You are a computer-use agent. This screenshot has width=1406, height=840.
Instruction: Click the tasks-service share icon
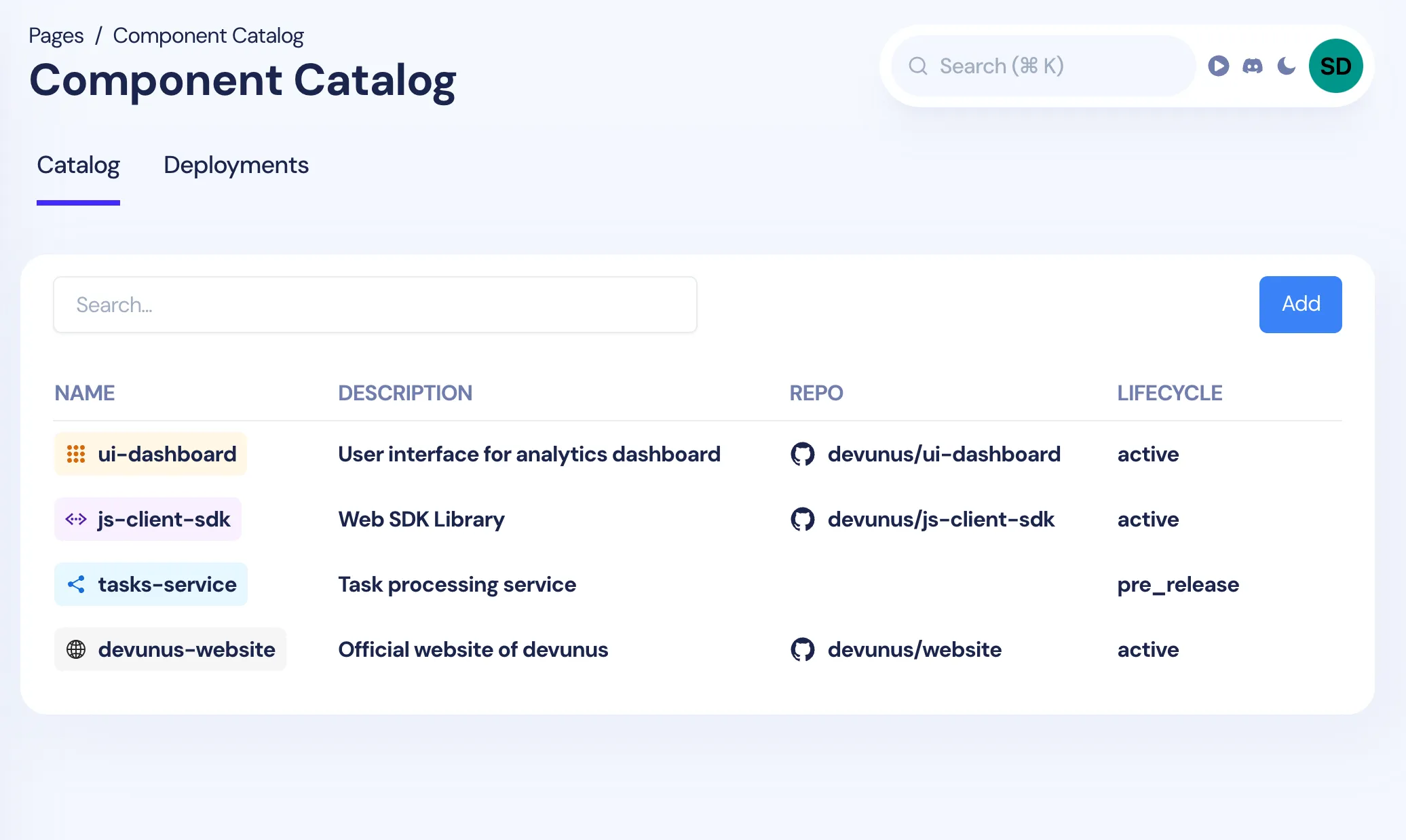(75, 584)
